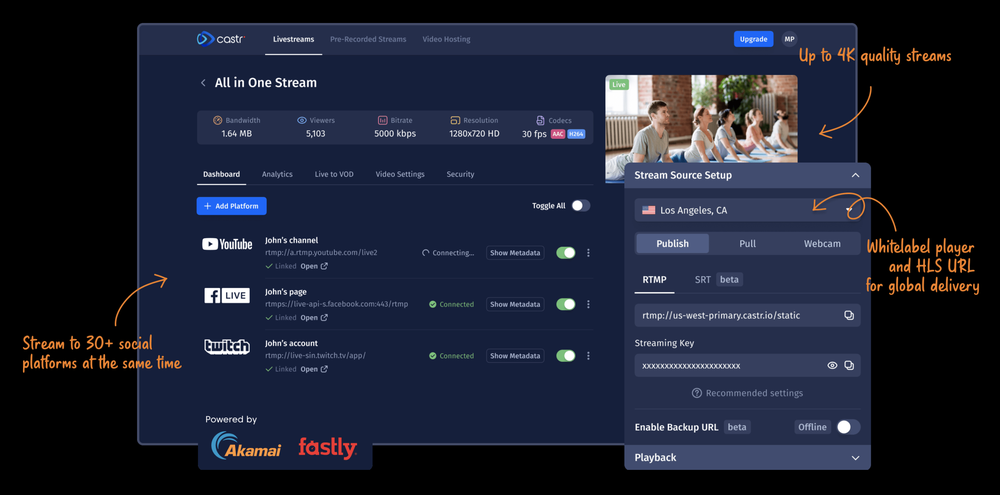Screen dimensions: 1000x495
Task: Click the US flag in region selector
Action: pyautogui.click(x=649, y=210)
